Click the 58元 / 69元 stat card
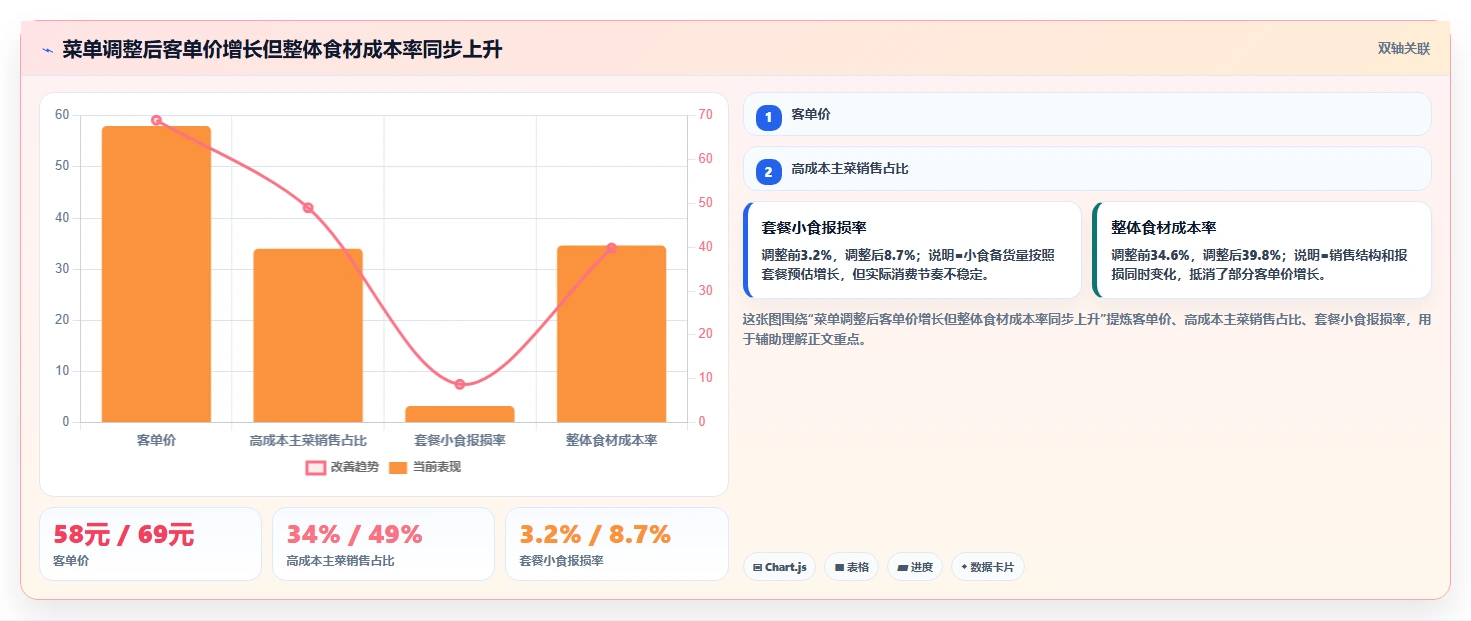This screenshot has height=621, width=1471. (150, 544)
